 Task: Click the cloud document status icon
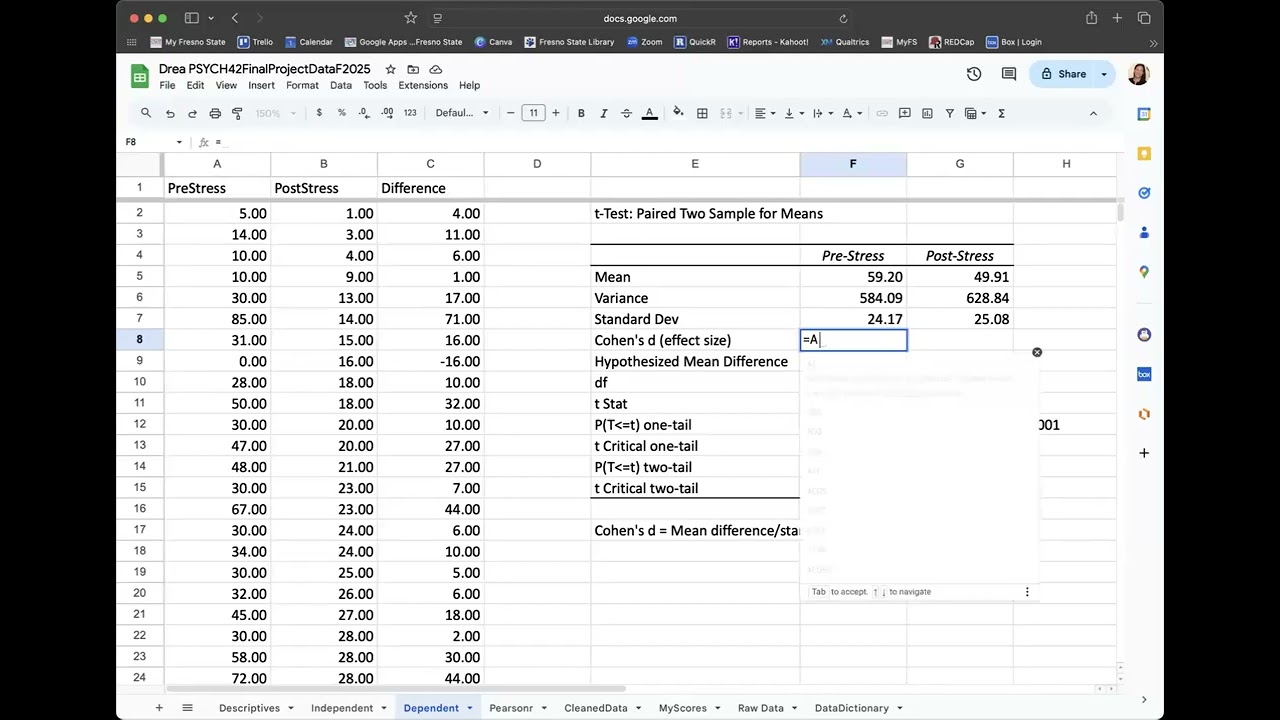(436, 69)
